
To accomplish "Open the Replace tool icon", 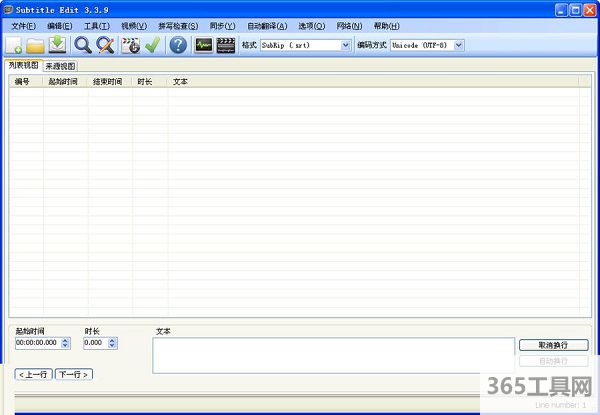I will pyautogui.click(x=105, y=45).
